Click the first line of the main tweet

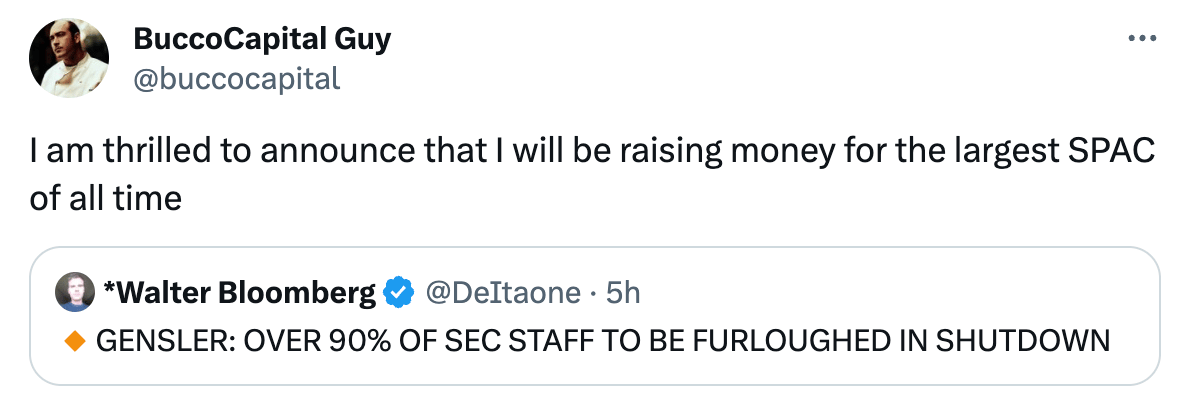(592, 153)
